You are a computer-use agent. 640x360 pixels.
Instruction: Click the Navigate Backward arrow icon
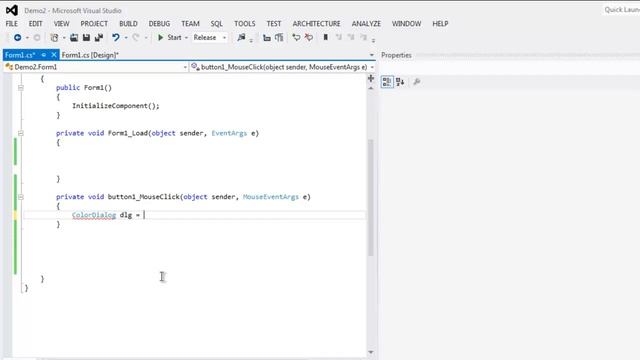tap(18, 38)
